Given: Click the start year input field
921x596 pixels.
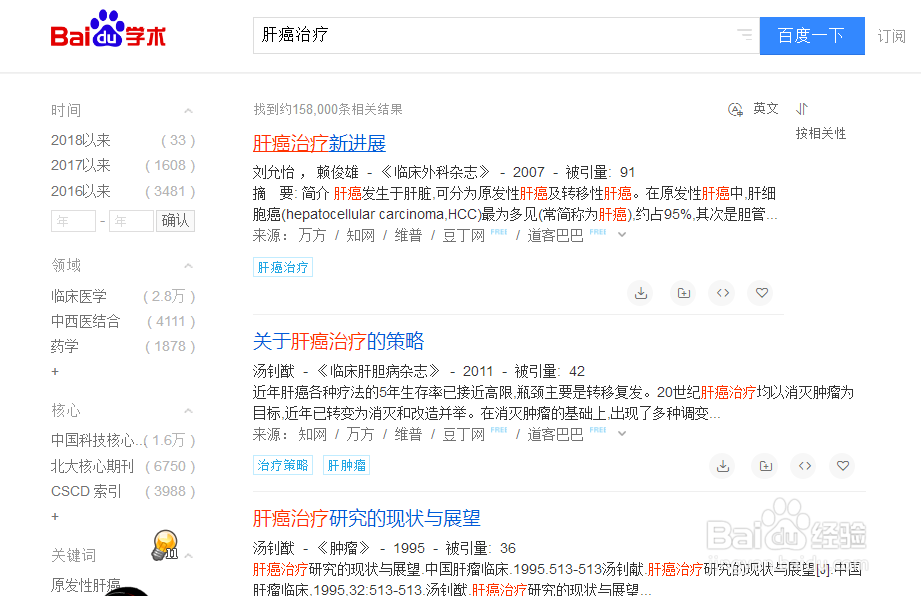Looking at the screenshot, I should pyautogui.click(x=73, y=221).
